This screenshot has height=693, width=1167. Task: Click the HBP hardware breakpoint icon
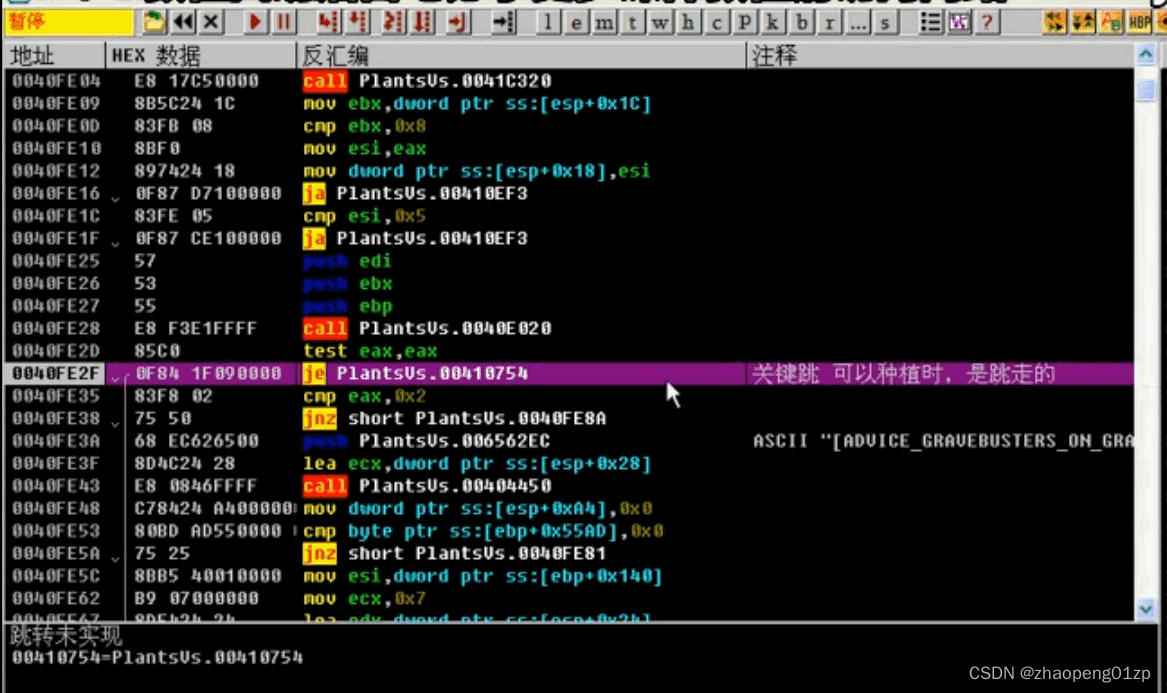pyautogui.click(x=1139, y=22)
